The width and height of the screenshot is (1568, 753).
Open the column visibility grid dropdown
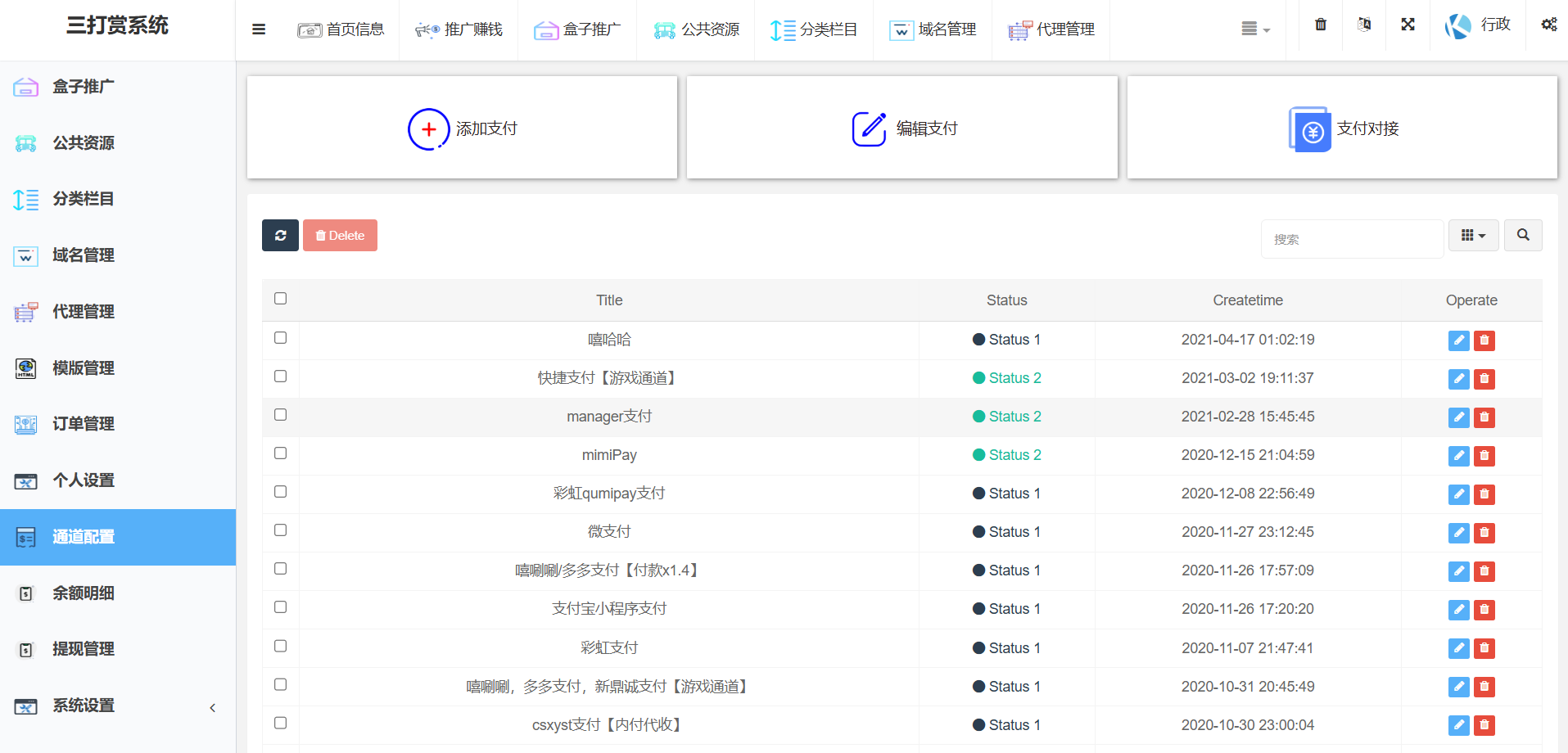pyautogui.click(x=1473, y=236)
